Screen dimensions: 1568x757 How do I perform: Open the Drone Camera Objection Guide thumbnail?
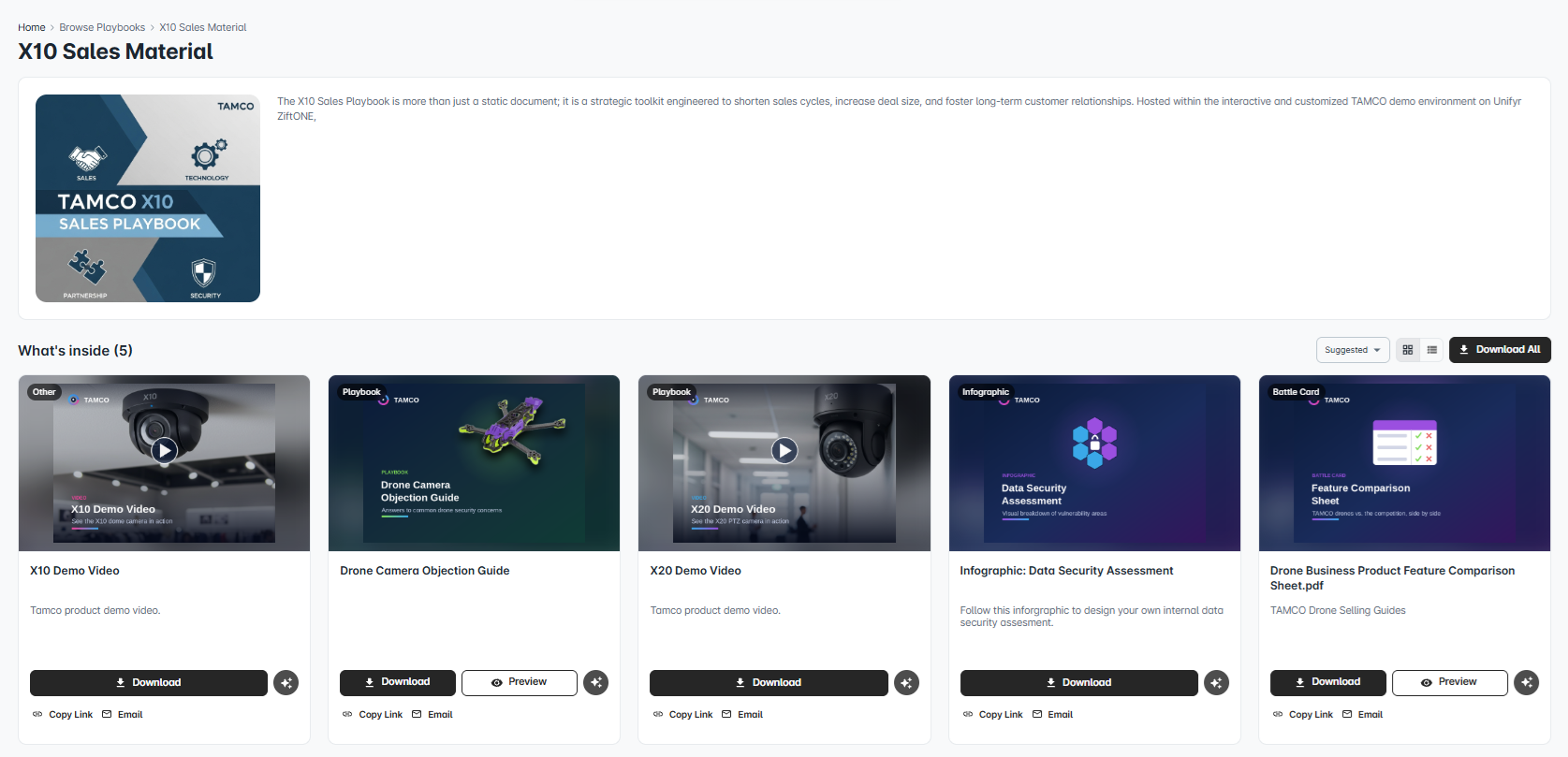point(474,463)
